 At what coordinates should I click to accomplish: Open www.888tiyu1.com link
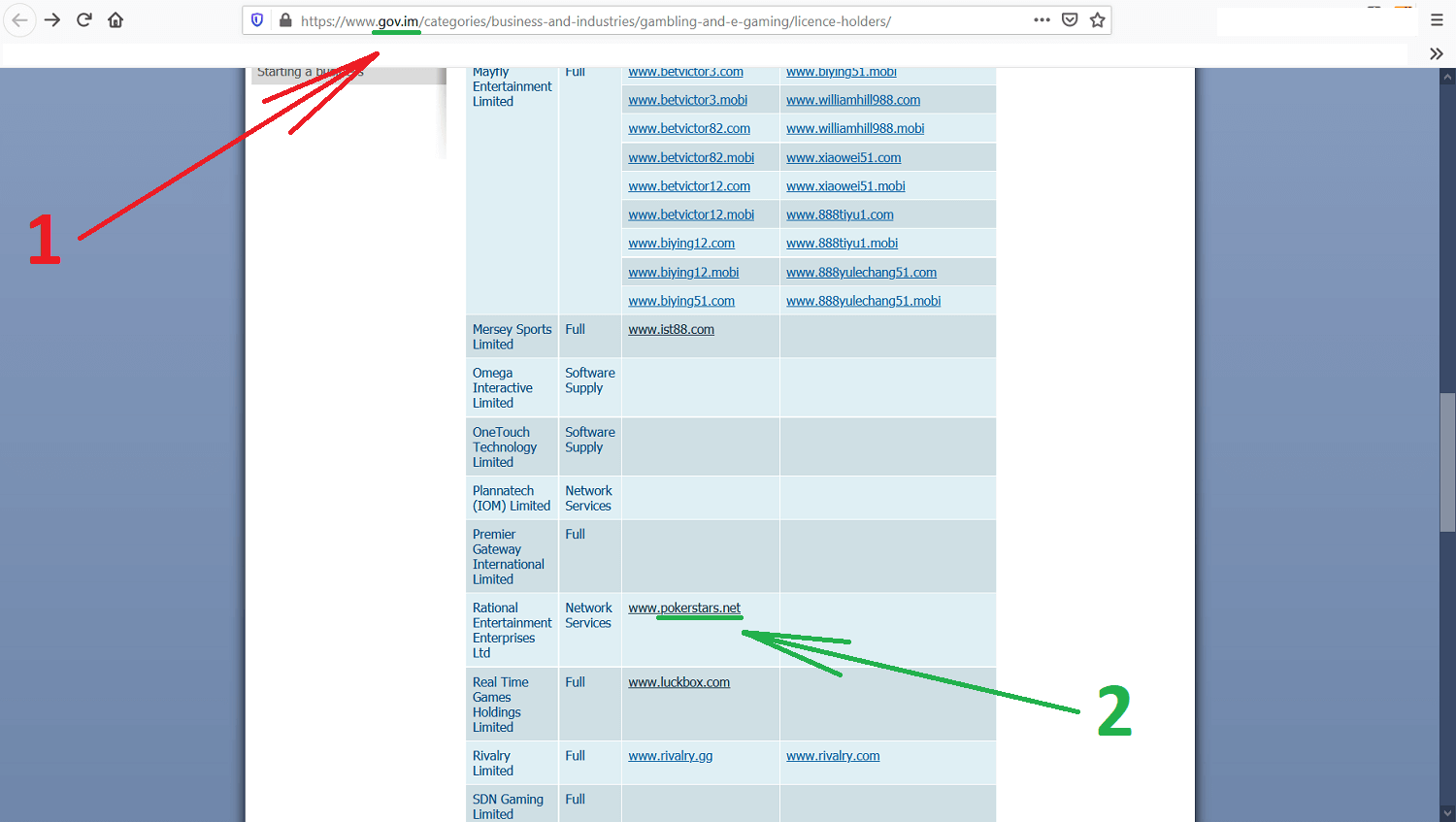[840, 214]
